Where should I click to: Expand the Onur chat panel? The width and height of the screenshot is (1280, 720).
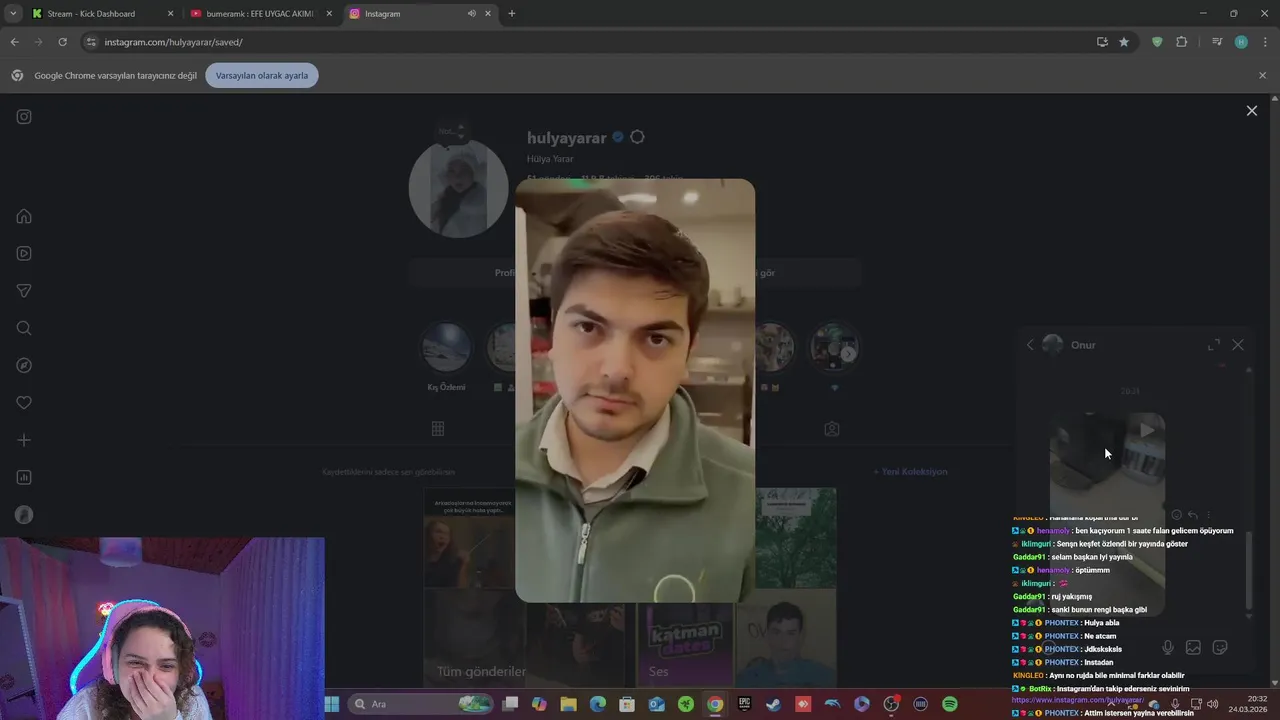point(1213,345)
